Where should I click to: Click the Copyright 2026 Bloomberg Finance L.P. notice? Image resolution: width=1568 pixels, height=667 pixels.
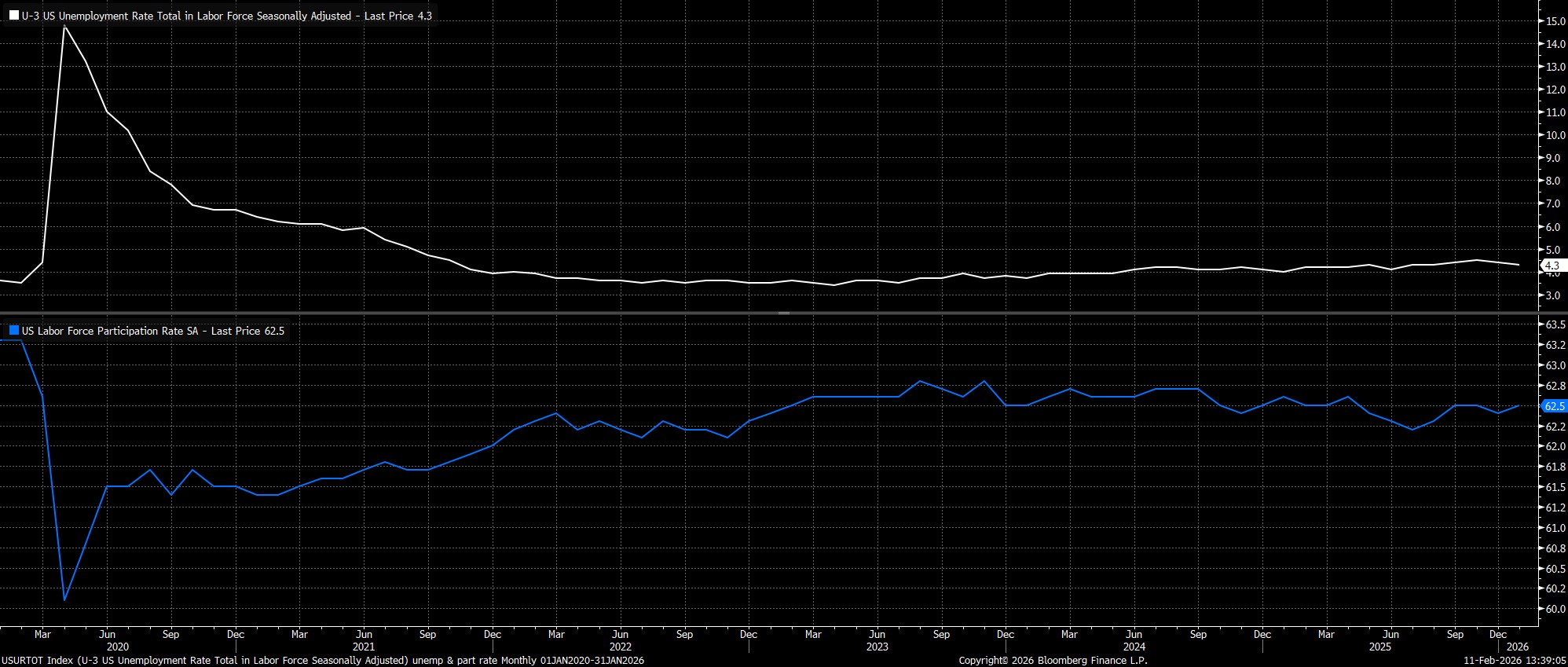click(1053, 661)
